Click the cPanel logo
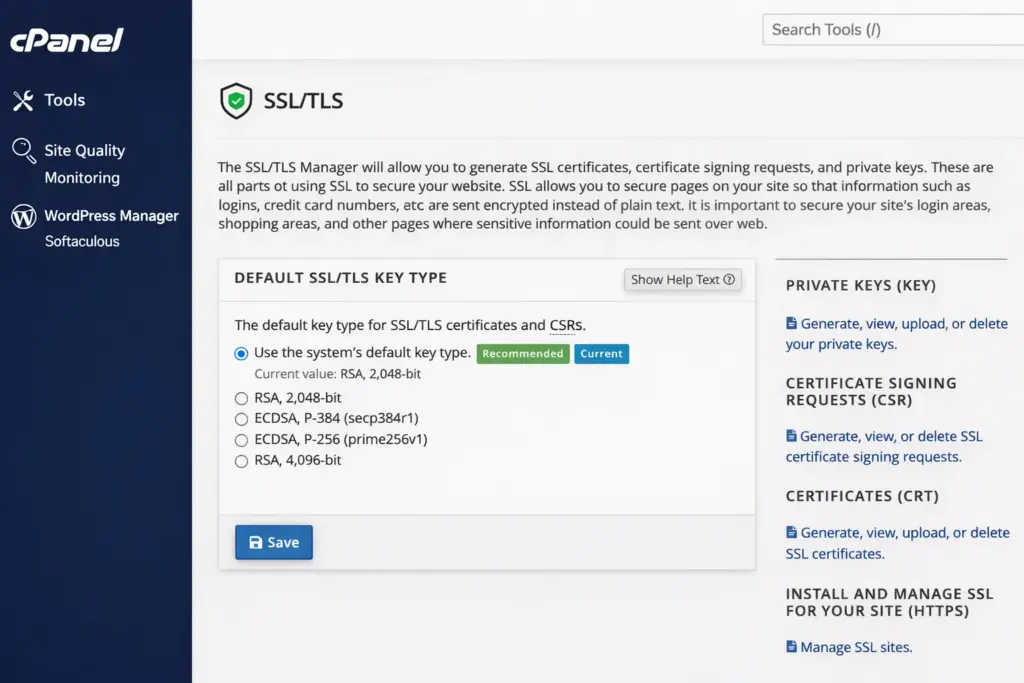Viewport: 1024px width, 683px height. coord(67,41)
